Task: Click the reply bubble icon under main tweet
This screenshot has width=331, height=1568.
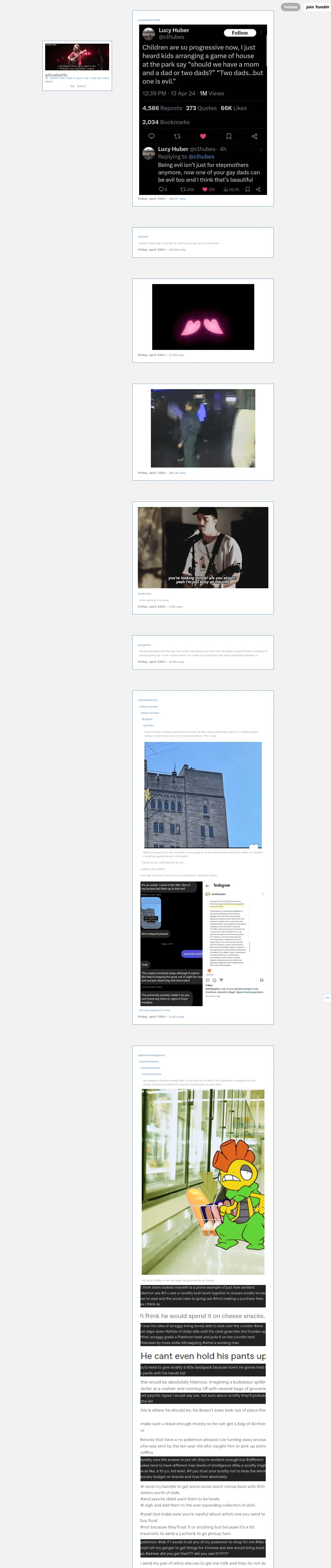Action: point(151,136)
